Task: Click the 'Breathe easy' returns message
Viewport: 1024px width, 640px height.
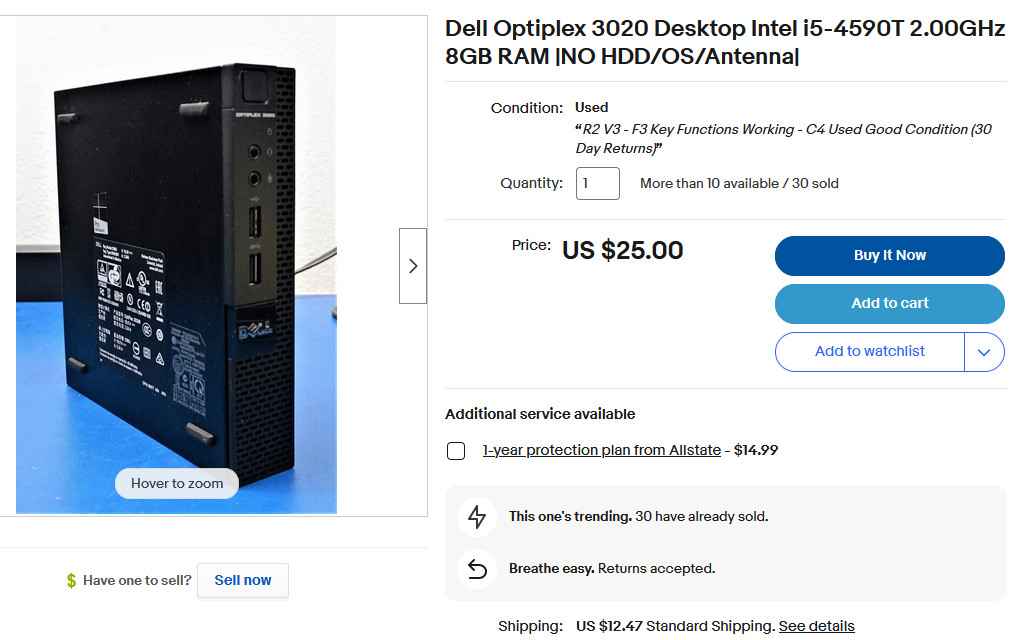Action: [611, 569]
